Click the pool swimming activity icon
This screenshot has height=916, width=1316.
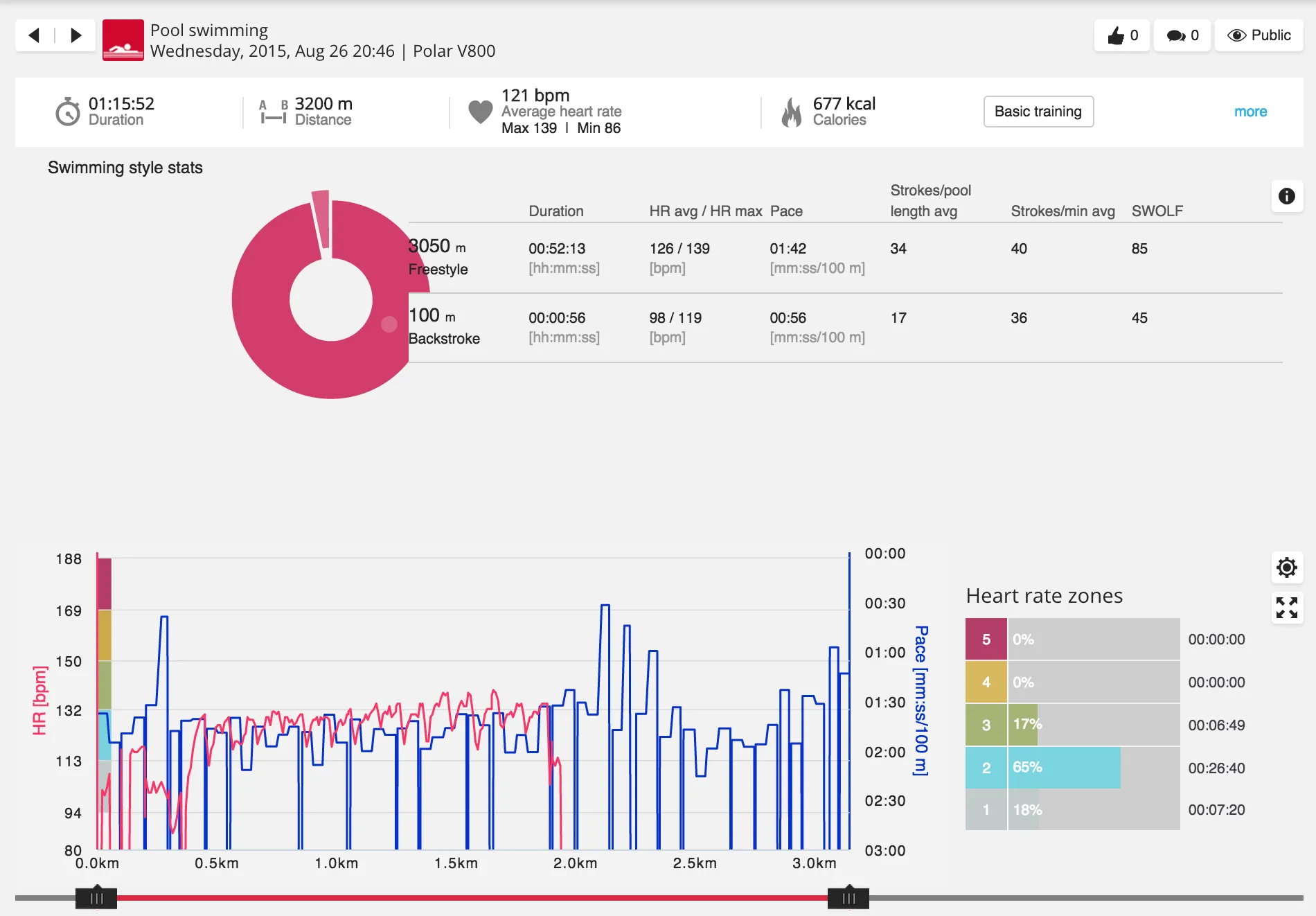click(123, 40)
